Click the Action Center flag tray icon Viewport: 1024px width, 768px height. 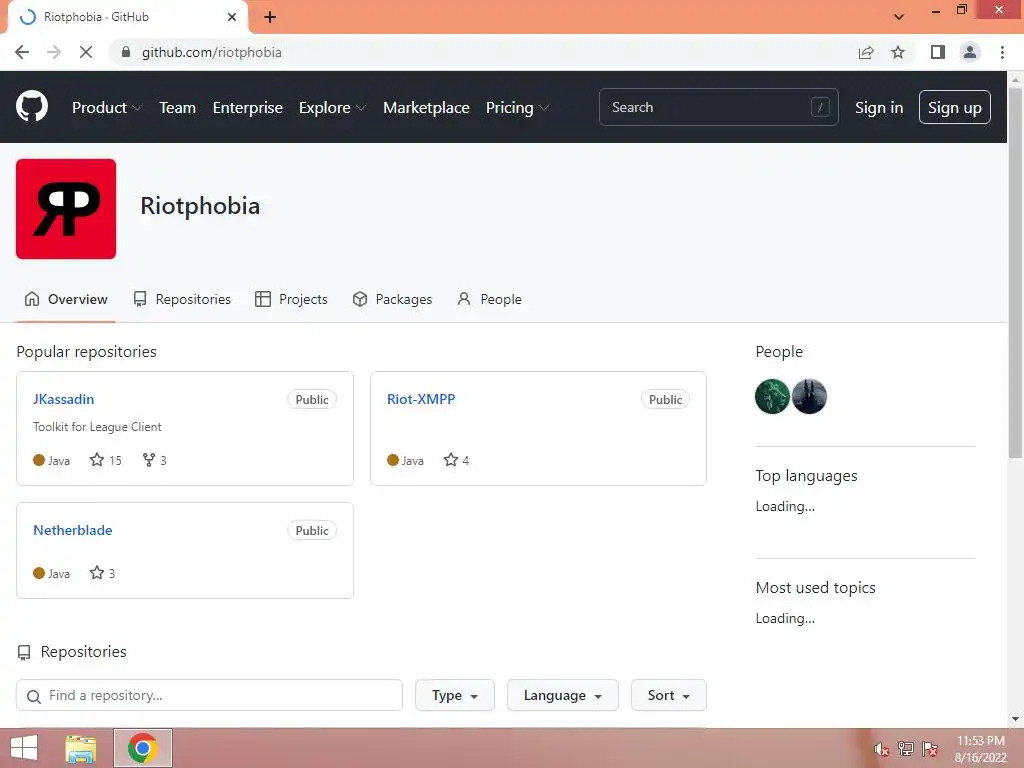coord(930,749)
